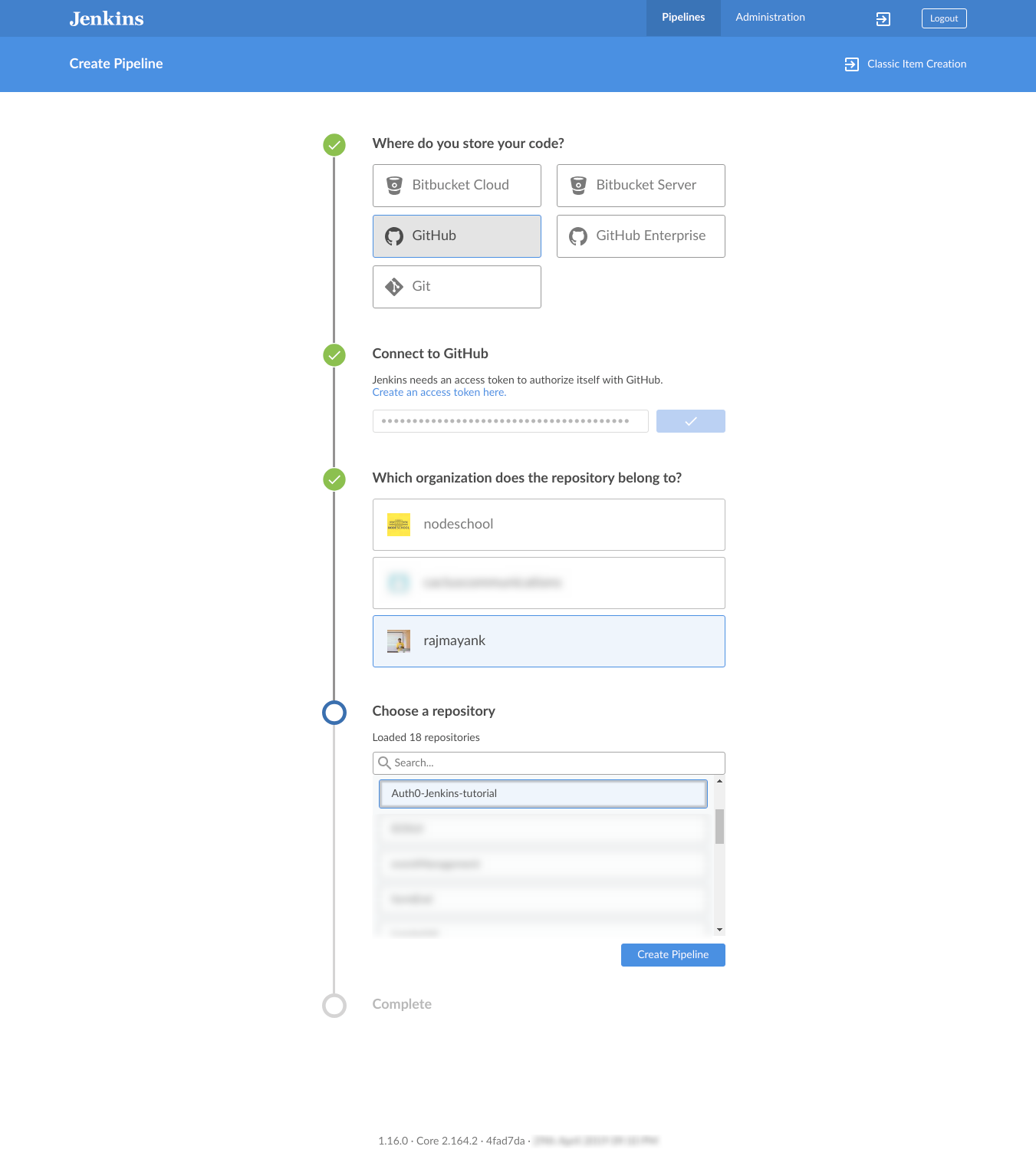
Task: Click the go-to-classic icon in header
Action: [883, 19]
